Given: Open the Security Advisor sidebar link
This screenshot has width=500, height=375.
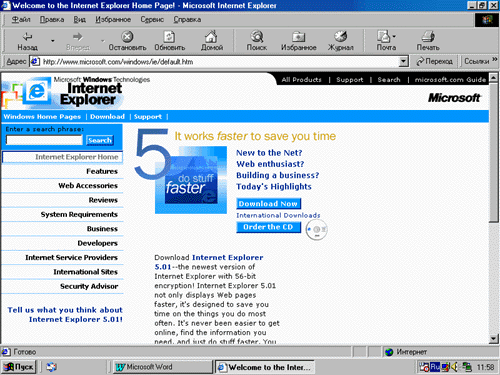Looking at the screenshot, I should click(x=89, y=286).
